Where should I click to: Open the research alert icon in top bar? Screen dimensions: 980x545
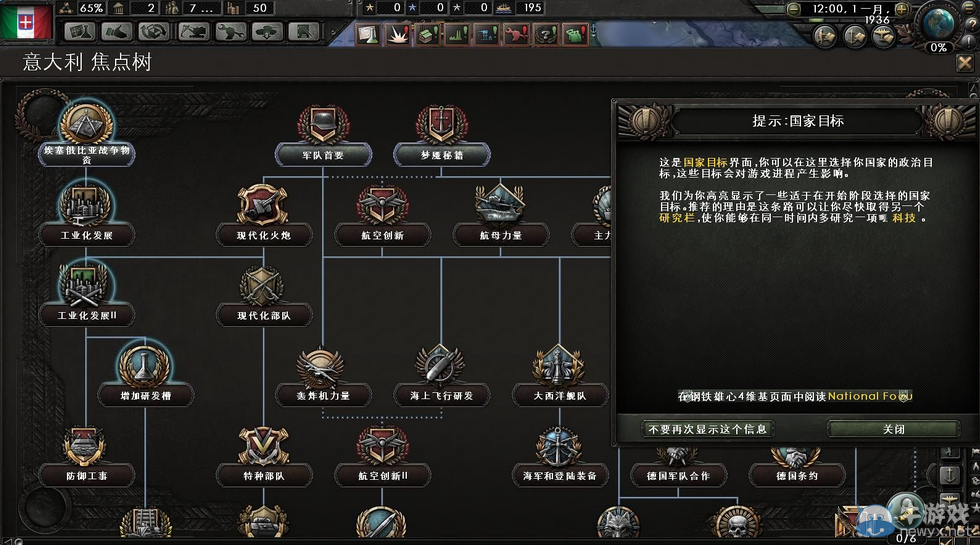coord(369,34)
